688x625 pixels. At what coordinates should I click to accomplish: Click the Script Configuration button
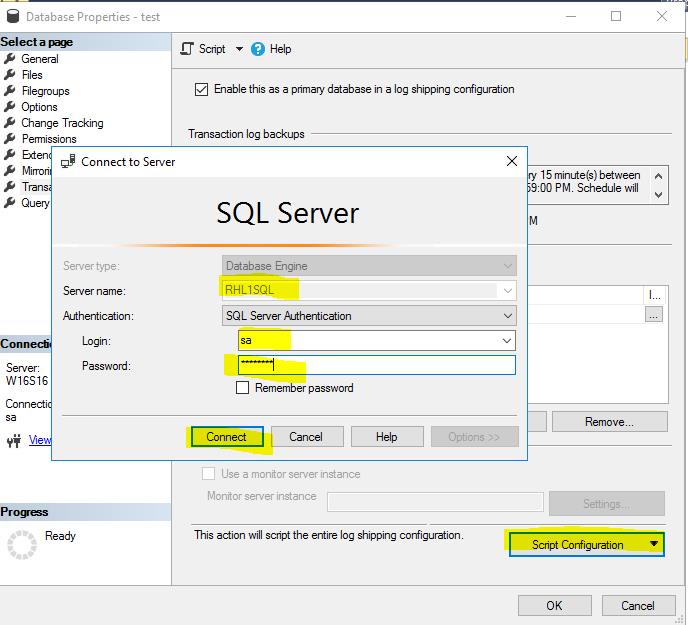[585, 544]
